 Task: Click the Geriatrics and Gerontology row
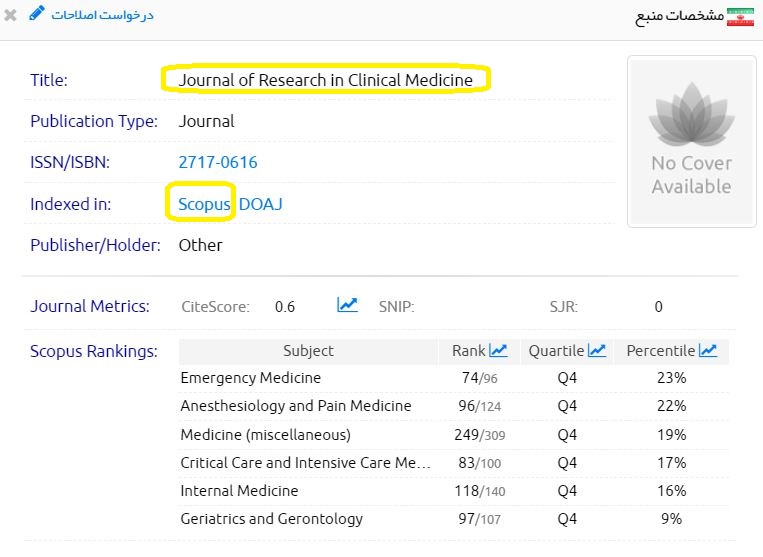[x=271, y=519]
